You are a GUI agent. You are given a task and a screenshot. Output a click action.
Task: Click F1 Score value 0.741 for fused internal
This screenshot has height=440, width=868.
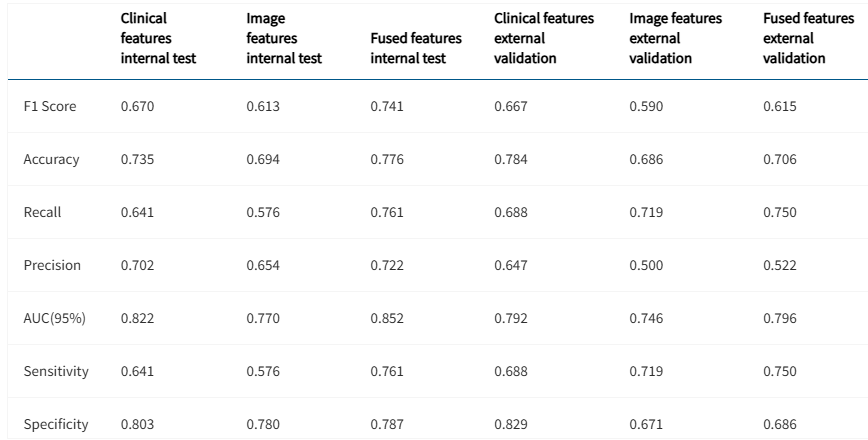click(x=387, y=106)
